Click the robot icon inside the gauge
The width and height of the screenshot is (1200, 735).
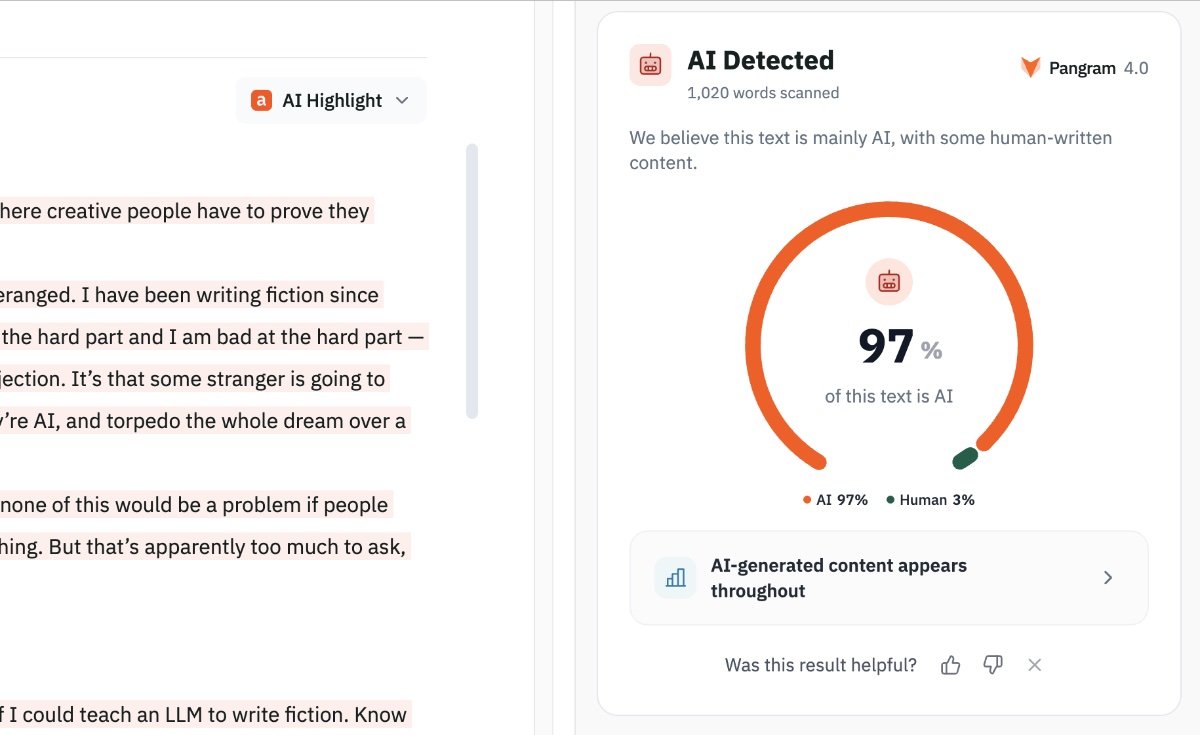click(889, 282)
